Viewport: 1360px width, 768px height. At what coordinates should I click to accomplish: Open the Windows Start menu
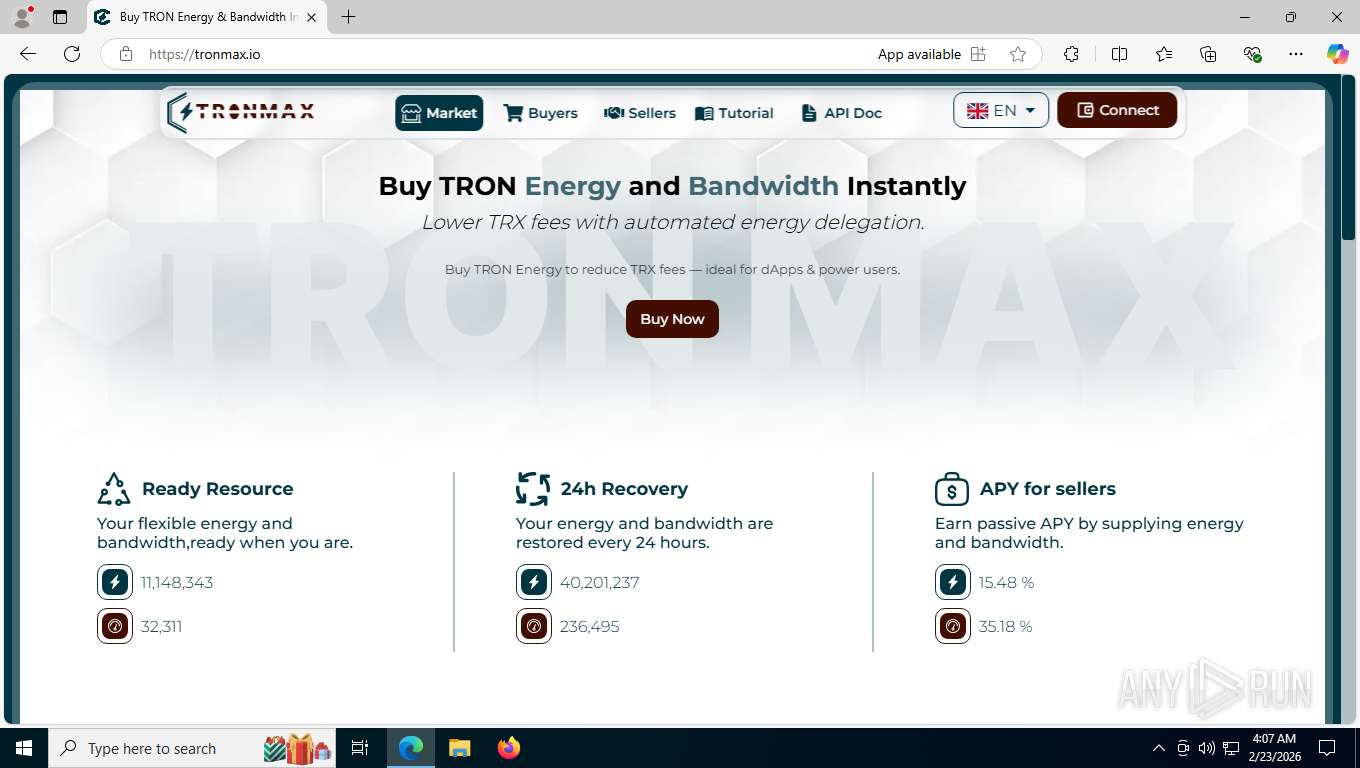pos(24,748)
